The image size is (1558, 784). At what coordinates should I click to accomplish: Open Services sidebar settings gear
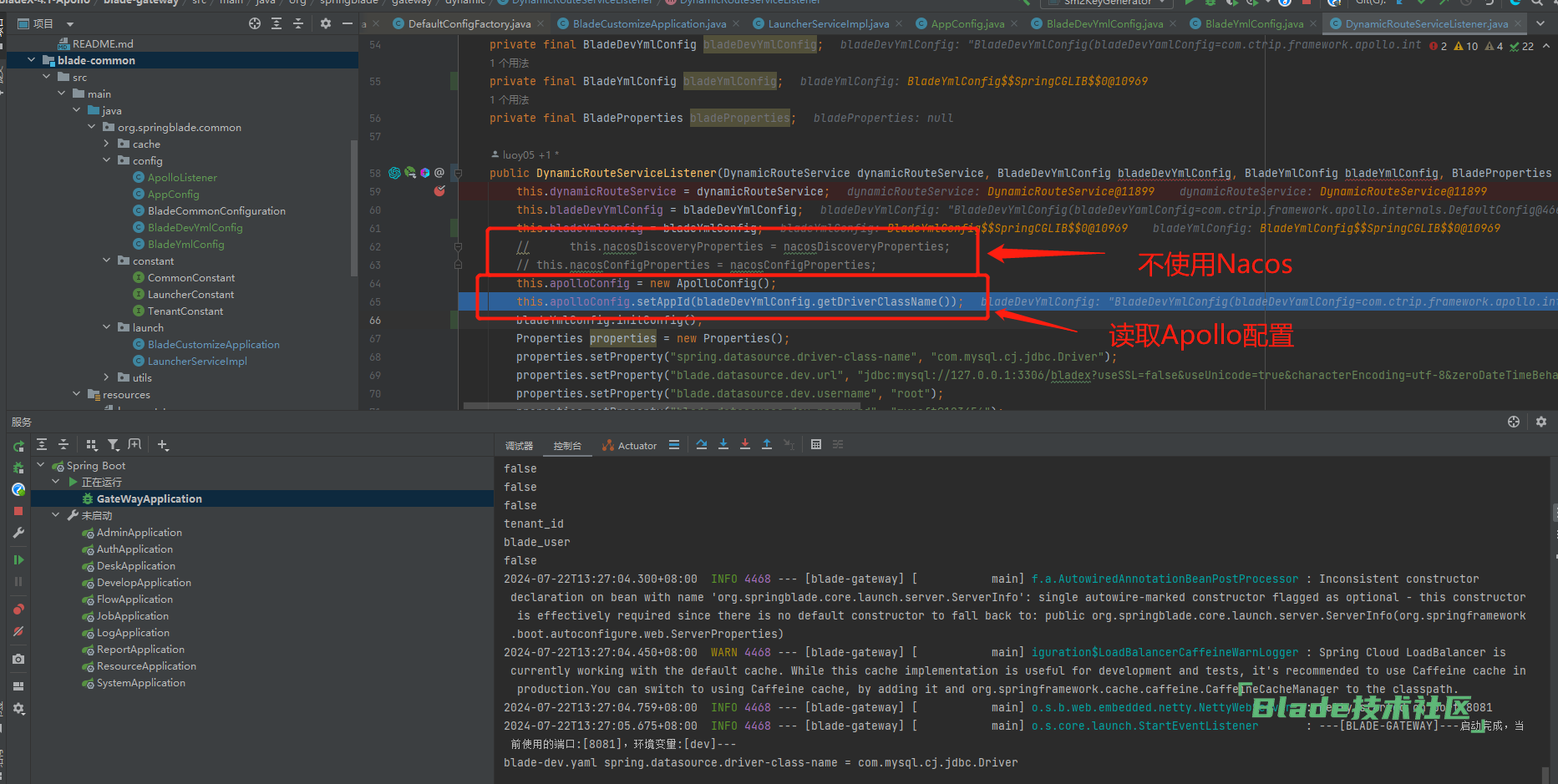point(18,708)
